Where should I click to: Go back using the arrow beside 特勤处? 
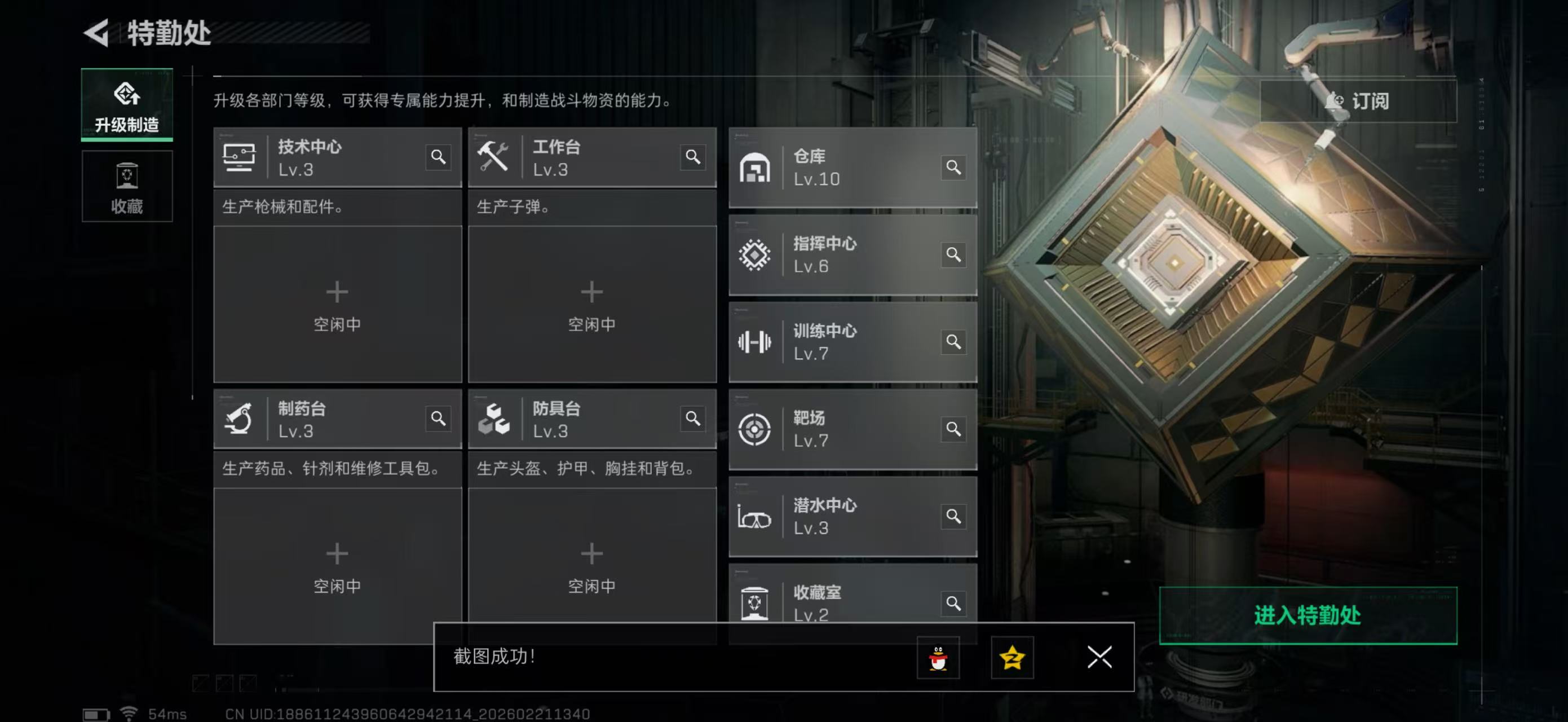96,33
